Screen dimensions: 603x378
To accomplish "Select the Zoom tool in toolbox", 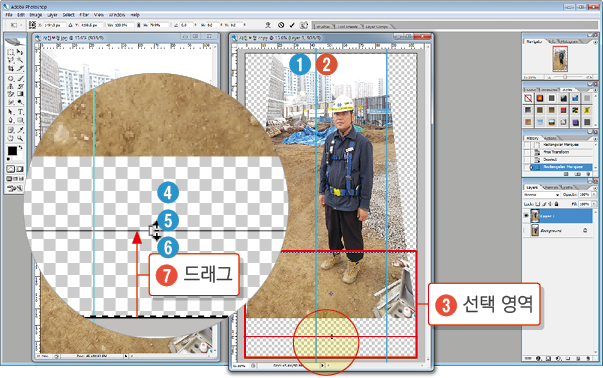I will (x=20, y=138).
